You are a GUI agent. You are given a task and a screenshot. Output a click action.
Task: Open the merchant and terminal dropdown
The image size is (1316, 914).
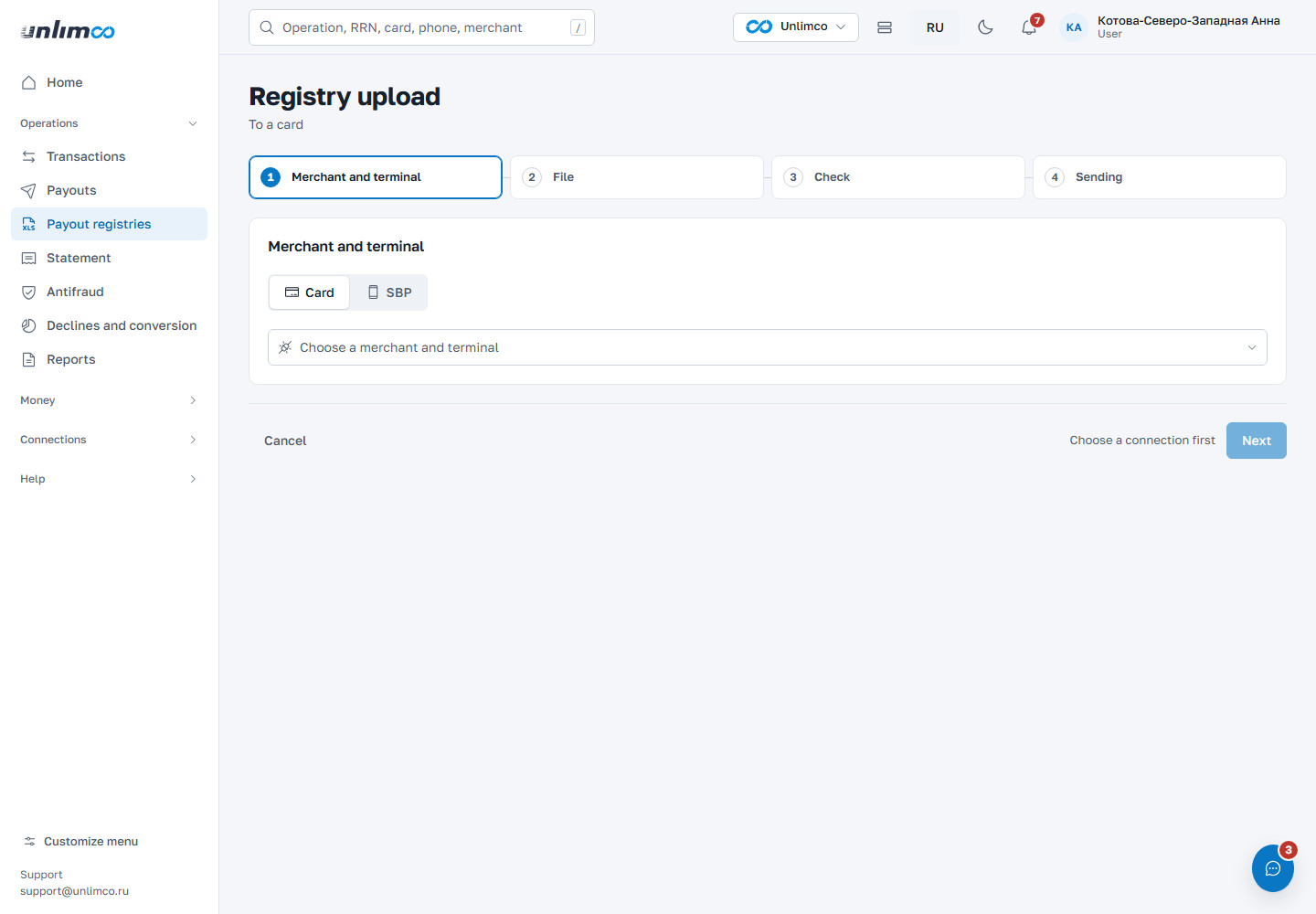click(768, 347)
